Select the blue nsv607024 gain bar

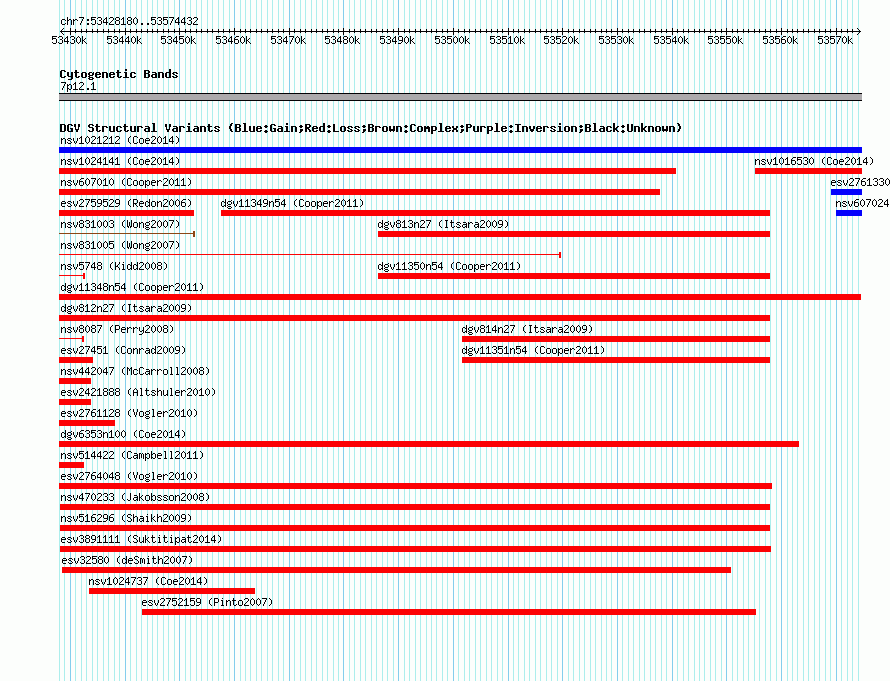click(849, 213)
